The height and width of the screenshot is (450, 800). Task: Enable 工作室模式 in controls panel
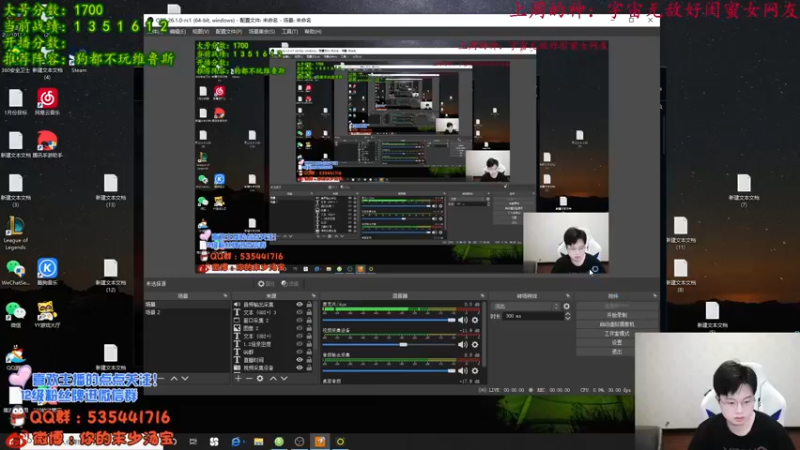(x=617, y=334)
